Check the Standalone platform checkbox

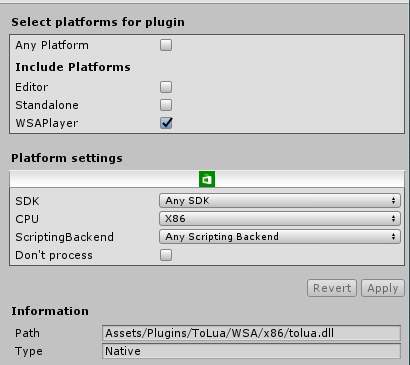(166, 105)
